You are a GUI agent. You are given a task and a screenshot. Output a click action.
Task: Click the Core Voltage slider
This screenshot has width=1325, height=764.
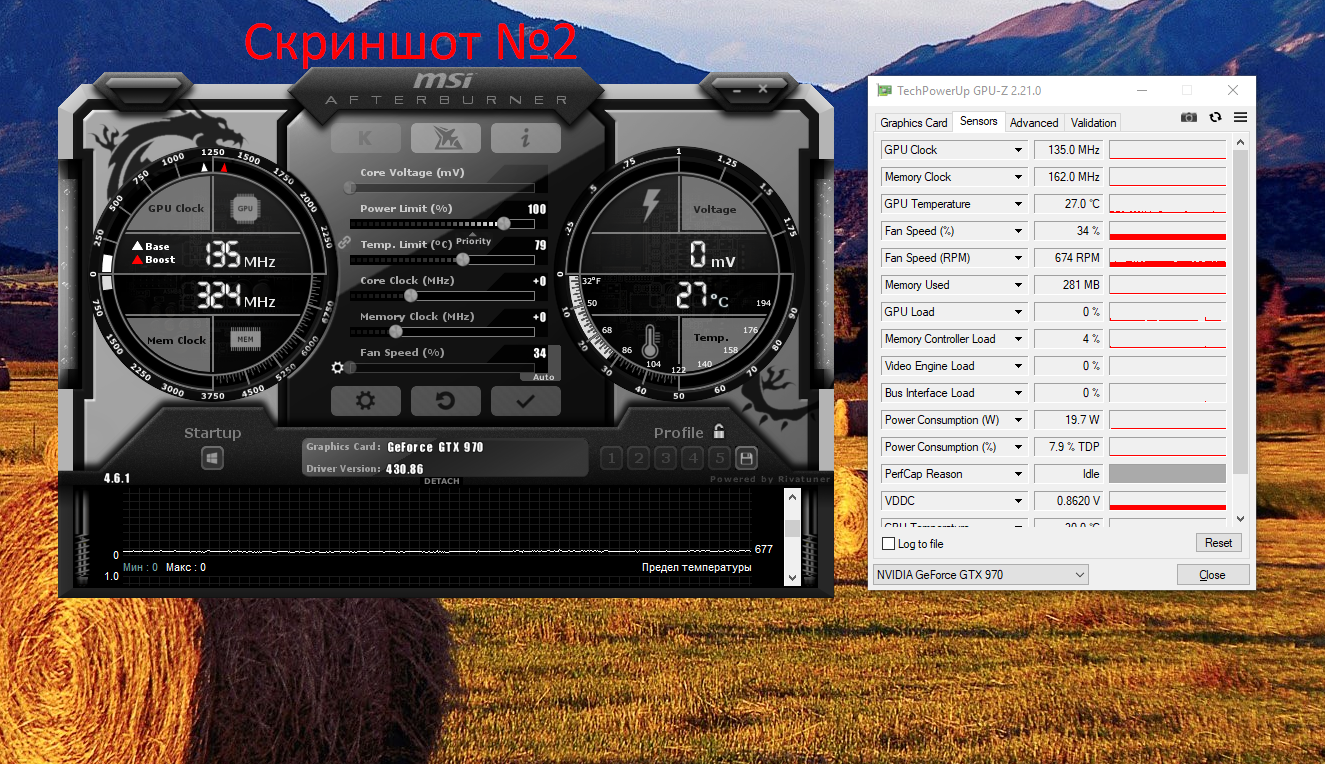pyautogui.click(x=441, y=188)
